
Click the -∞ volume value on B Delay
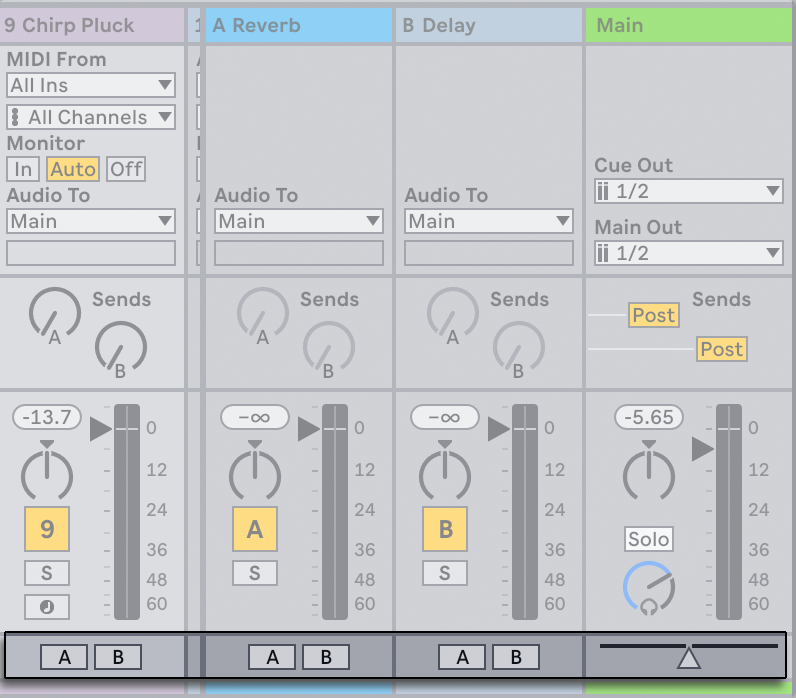445,417
